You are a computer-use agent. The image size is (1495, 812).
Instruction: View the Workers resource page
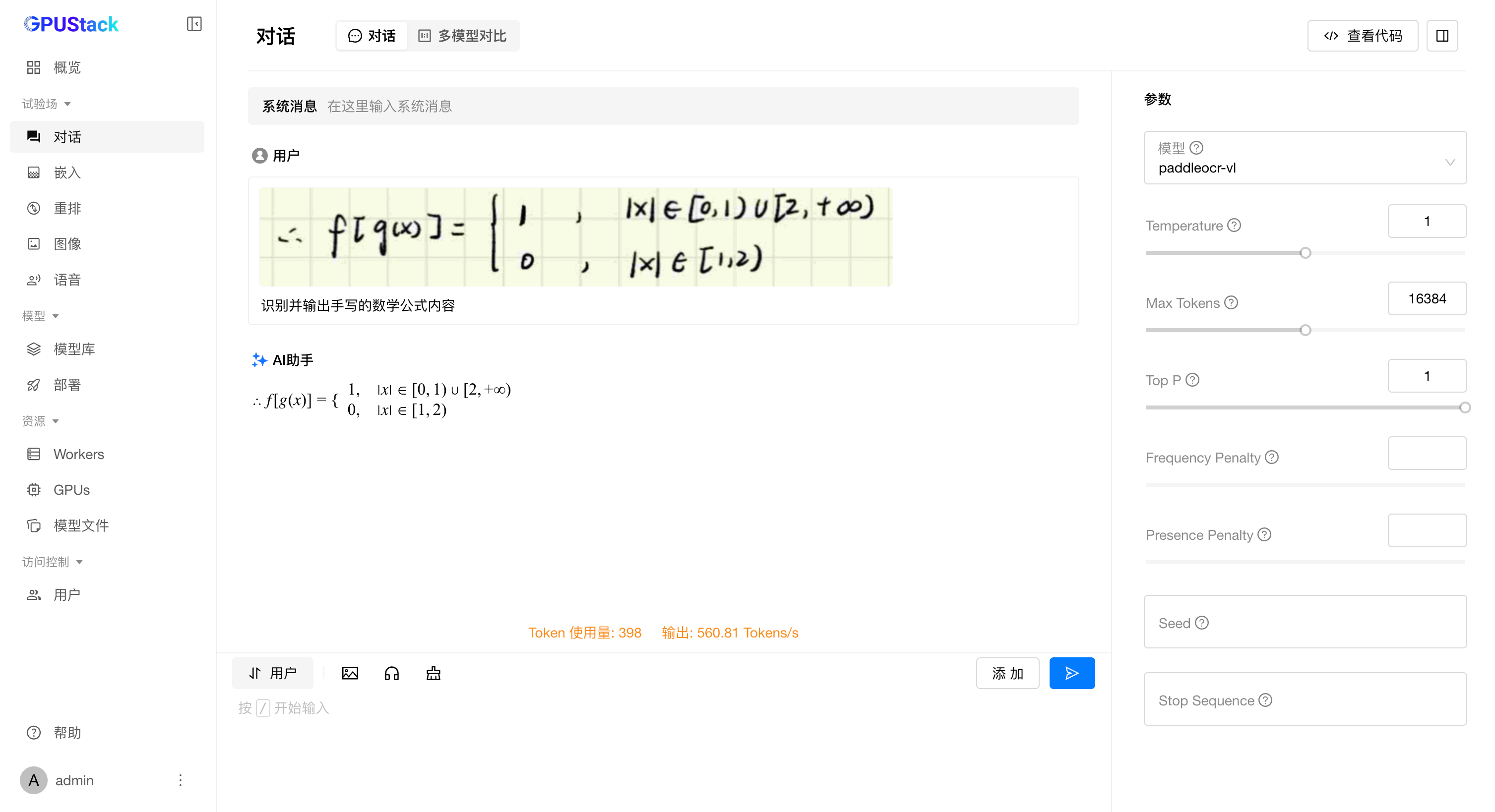click(x=78, y=454)
